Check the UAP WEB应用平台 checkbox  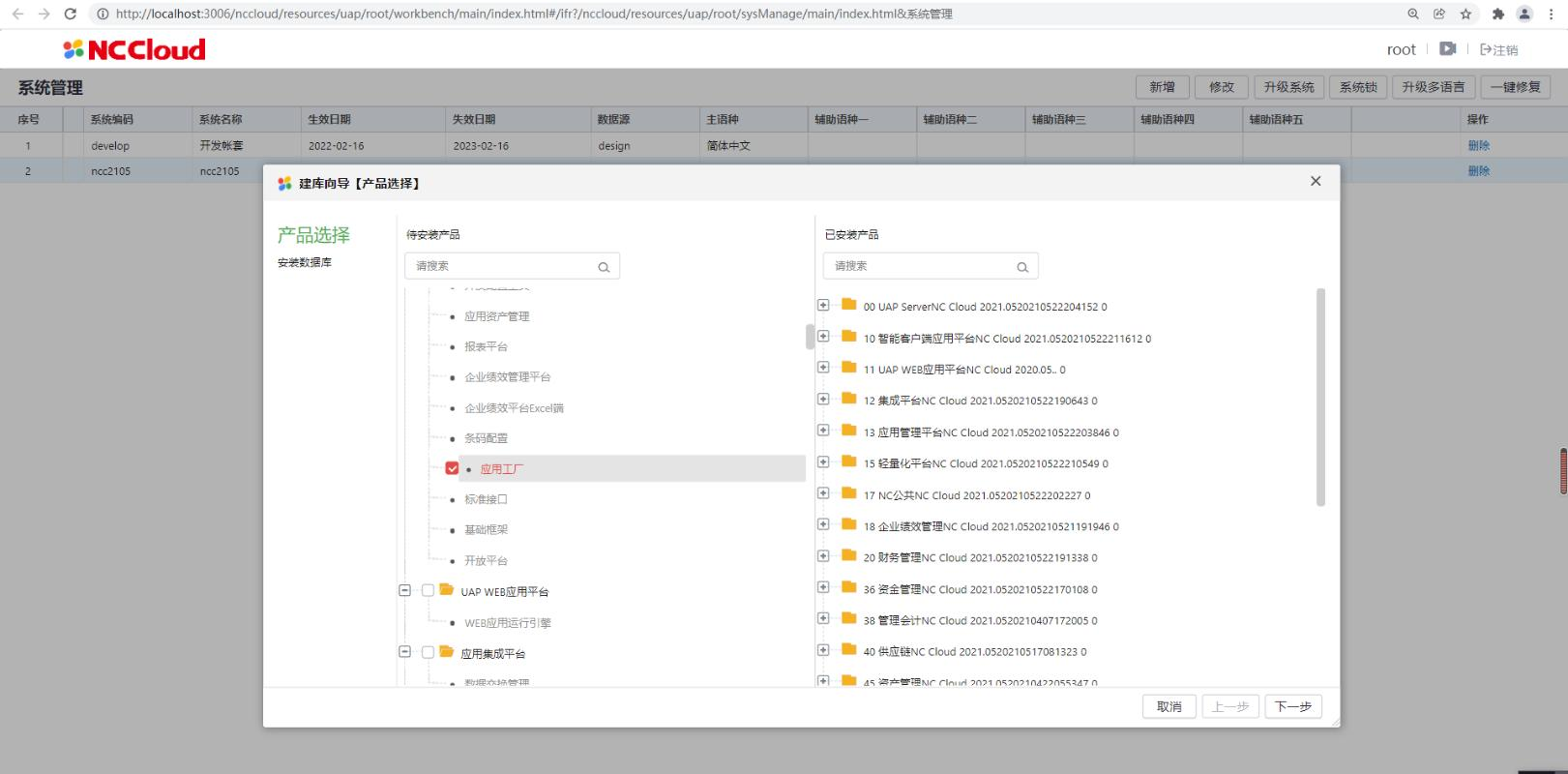tap(428, 590)
